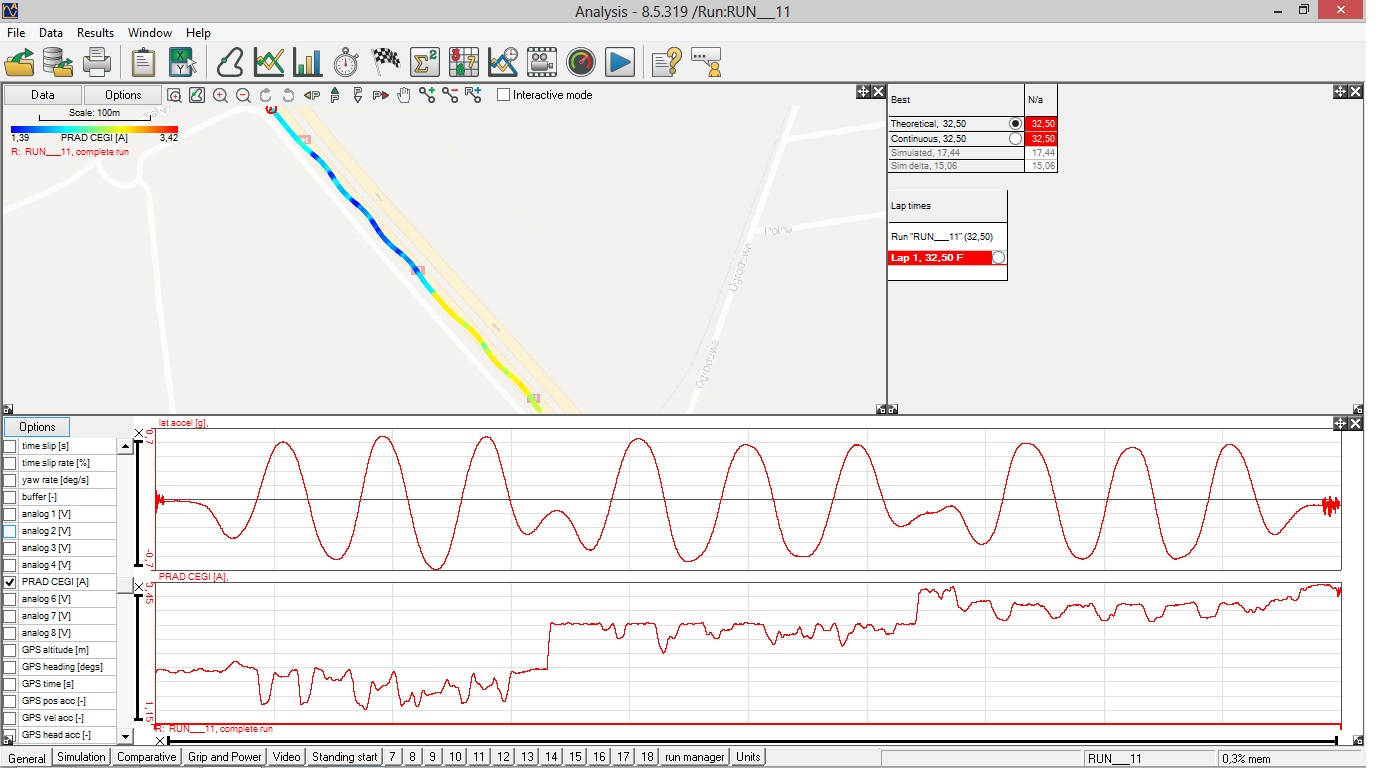Click the add track marker icon
1380x782 pixels.
coord(427,95)
